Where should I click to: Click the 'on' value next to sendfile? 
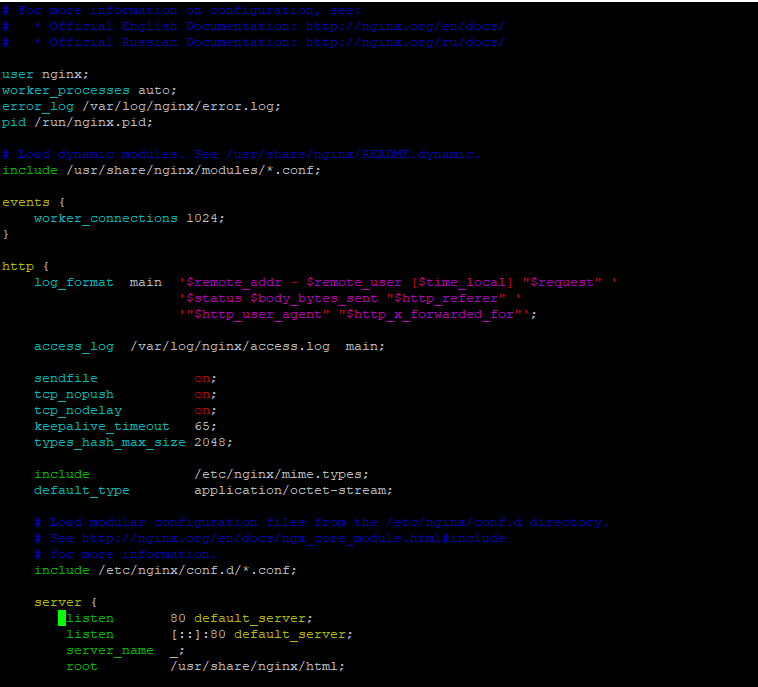[x=202, y=378]
